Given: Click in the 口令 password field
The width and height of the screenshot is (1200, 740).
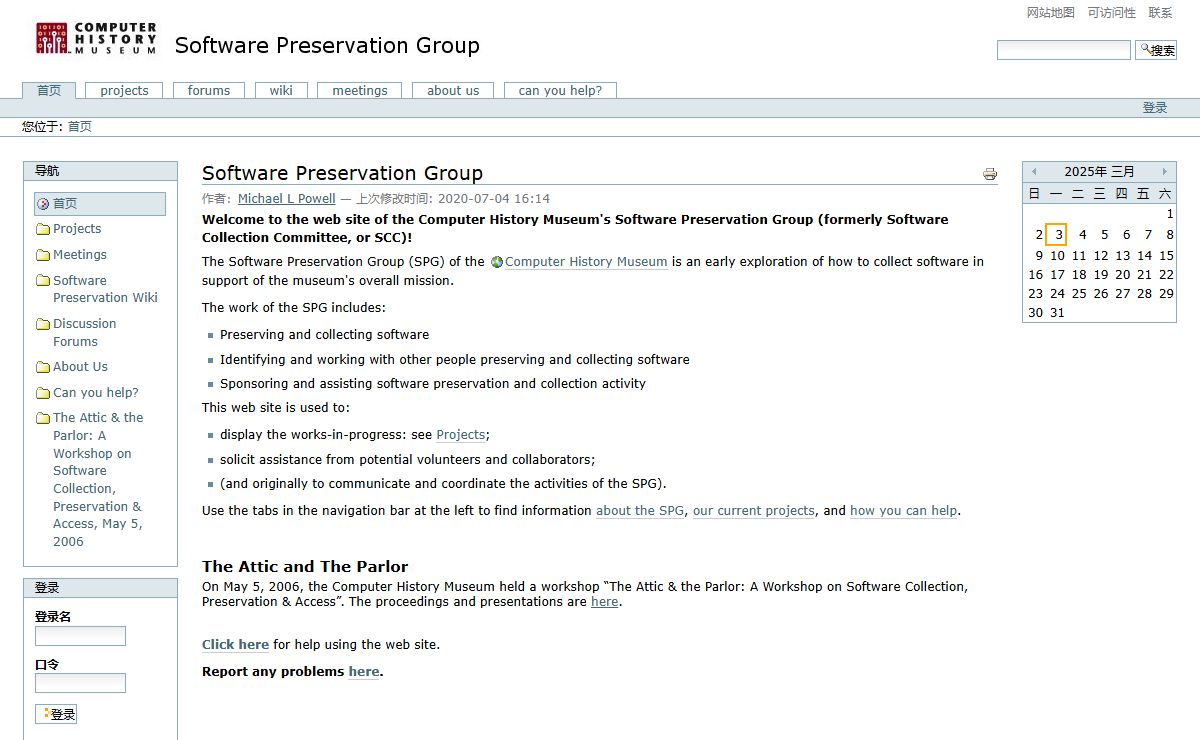Looking at the screenshot, I should pos(80,683).
